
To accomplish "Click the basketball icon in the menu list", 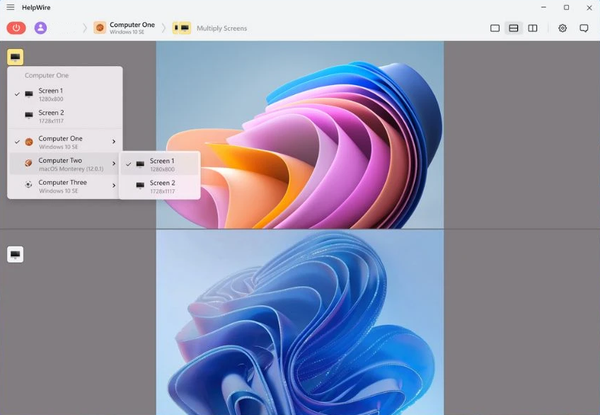I will click(x=29, y=142).
